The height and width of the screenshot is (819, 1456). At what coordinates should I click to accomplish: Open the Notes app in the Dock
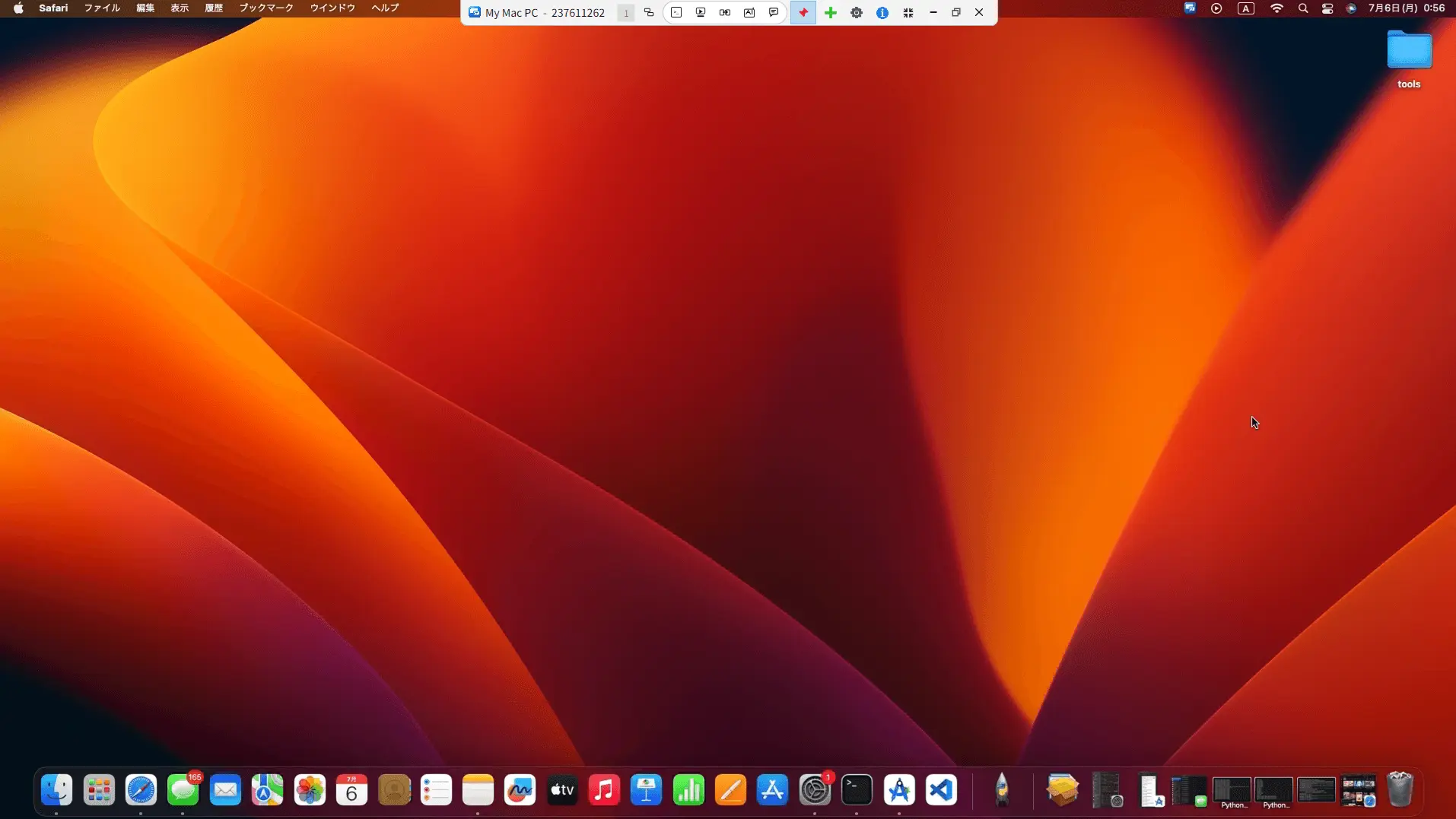[478, 791]
